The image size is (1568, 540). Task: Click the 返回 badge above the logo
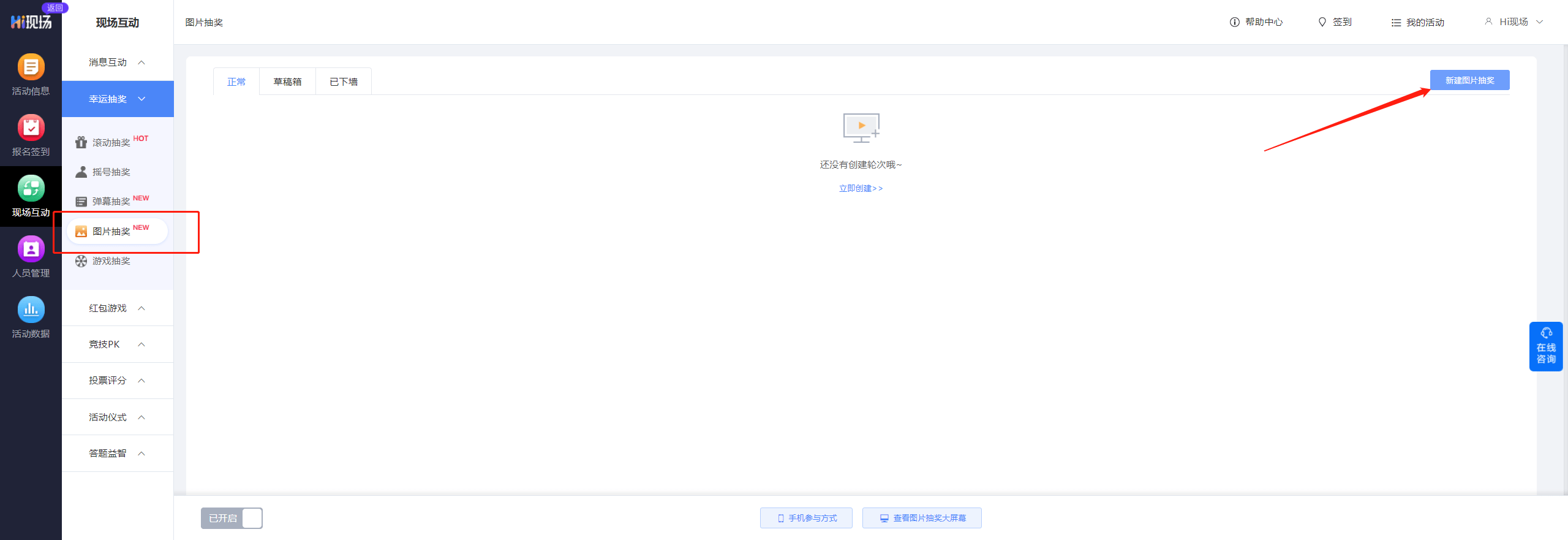click(55, 7)
